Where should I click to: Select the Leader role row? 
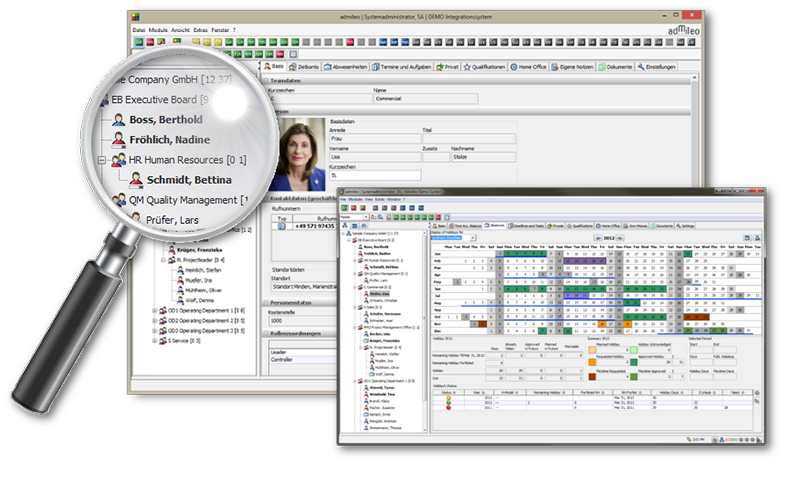tap(303, 352)
